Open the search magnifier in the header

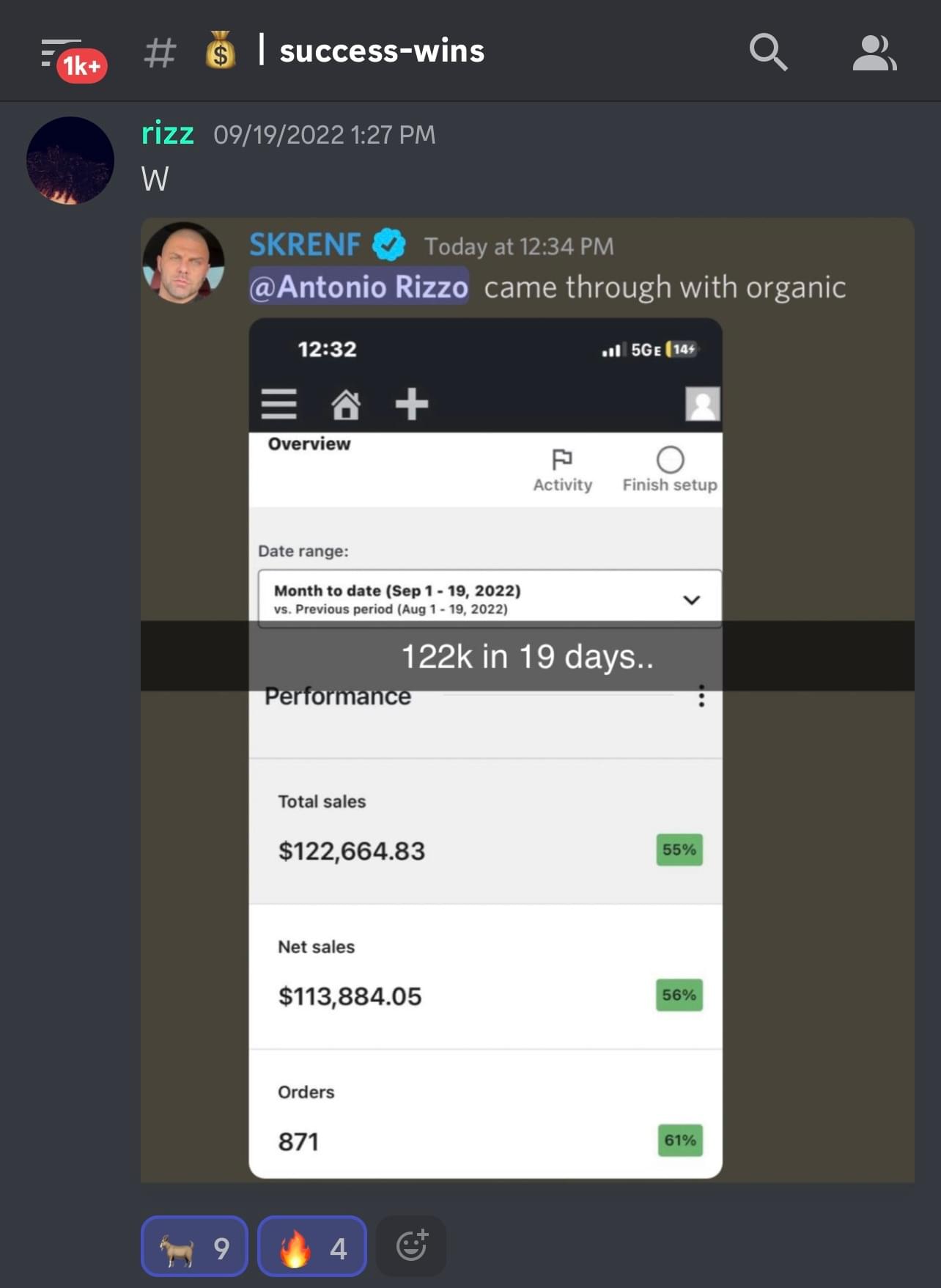pyautogui.click(x=768, y=52)
